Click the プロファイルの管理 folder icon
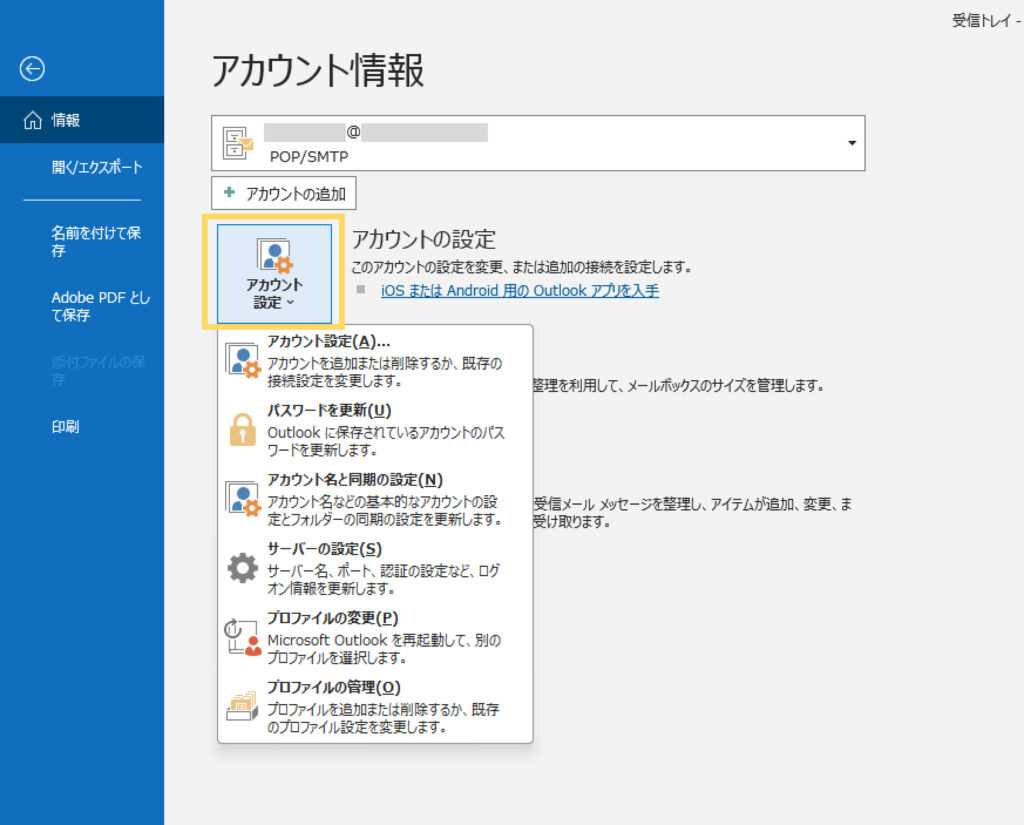This screenshot has height=825, width=1024. coord(243,707)
